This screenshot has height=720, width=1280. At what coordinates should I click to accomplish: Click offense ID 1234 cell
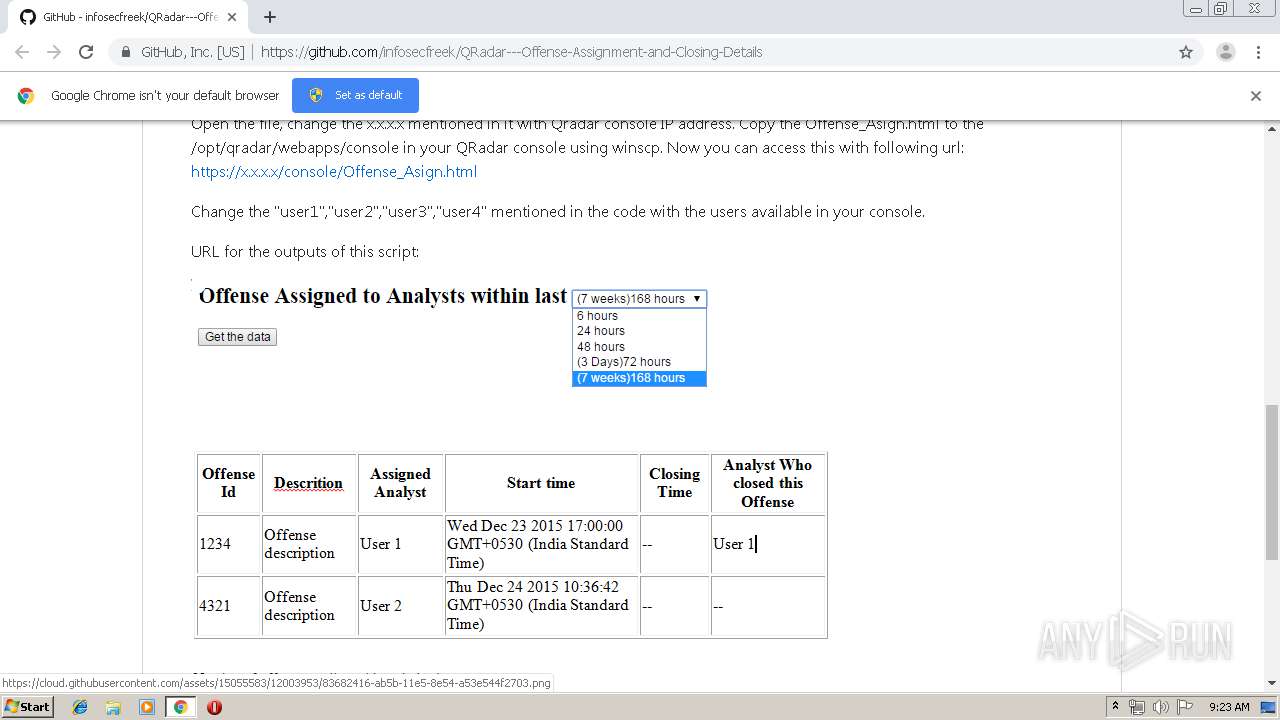pos(229,544)
